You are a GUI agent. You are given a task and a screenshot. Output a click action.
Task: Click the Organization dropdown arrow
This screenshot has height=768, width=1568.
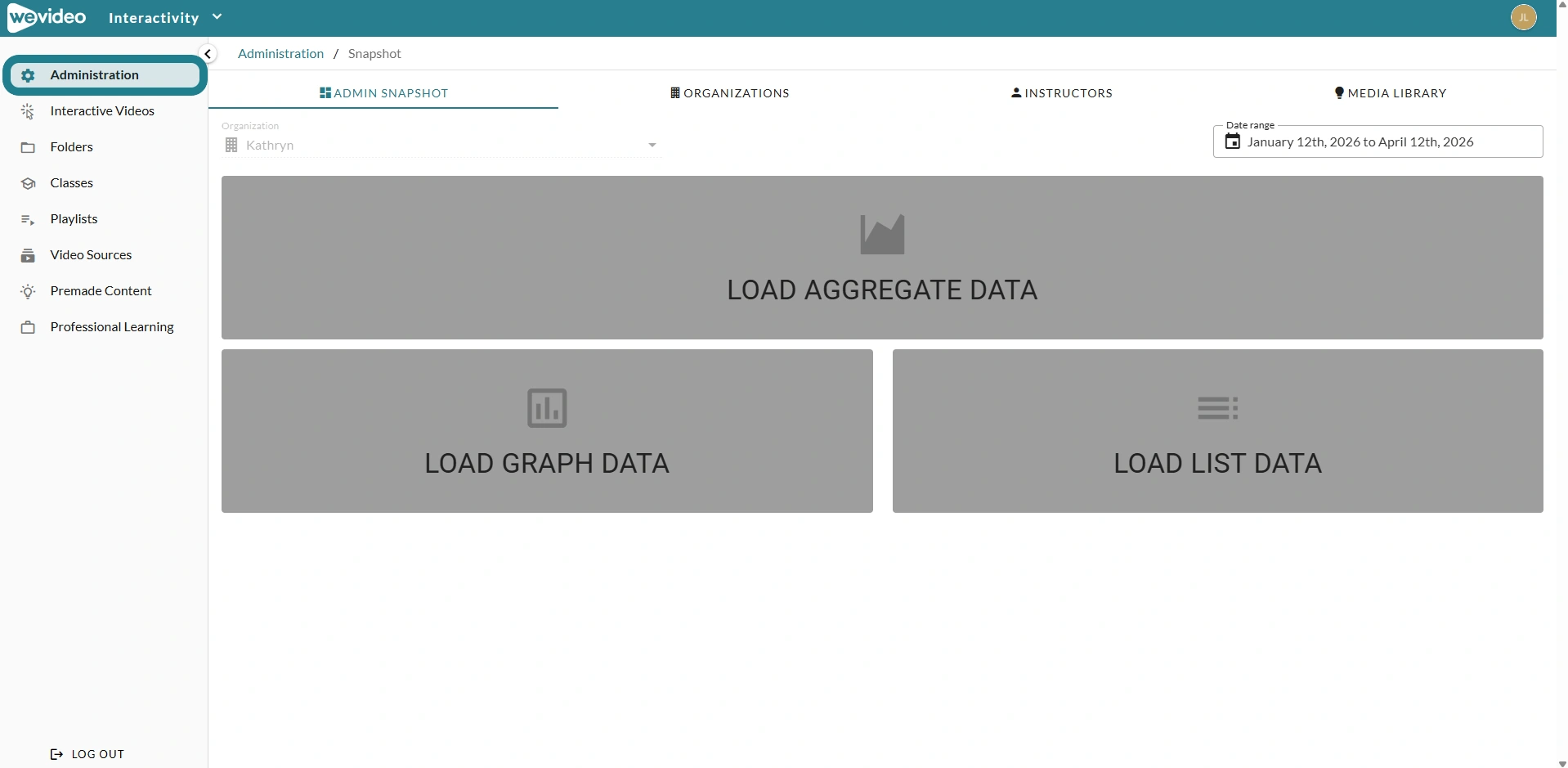pyautogui.click(x=652, y=146)
